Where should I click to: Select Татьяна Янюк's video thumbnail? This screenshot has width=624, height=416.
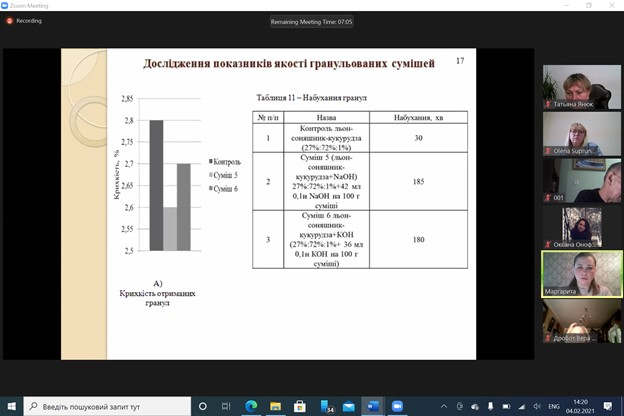tap(581, 87)
